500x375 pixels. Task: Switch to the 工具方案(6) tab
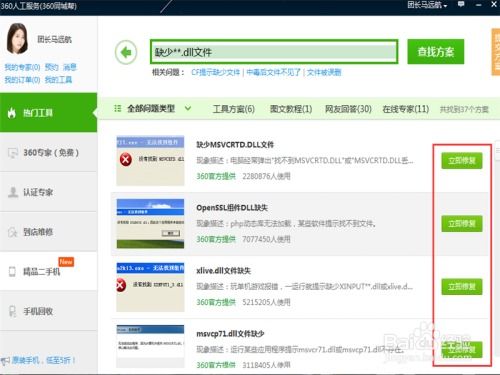tap(234, 109)
